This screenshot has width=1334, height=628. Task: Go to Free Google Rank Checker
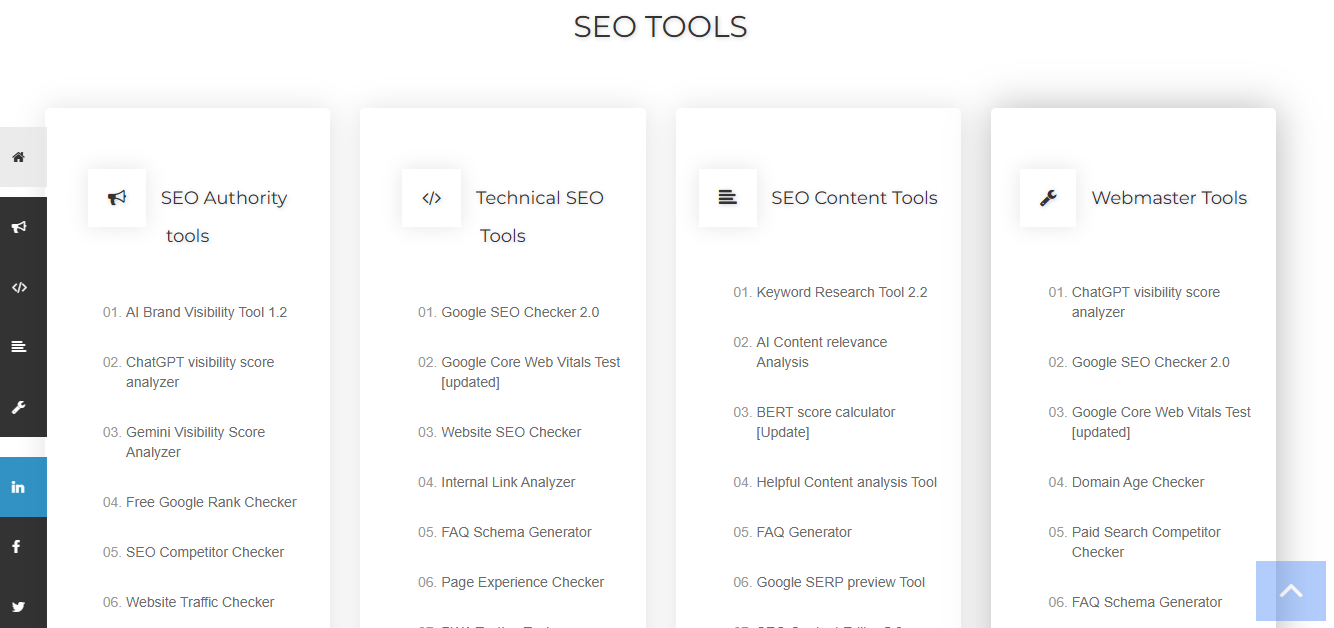211,502
